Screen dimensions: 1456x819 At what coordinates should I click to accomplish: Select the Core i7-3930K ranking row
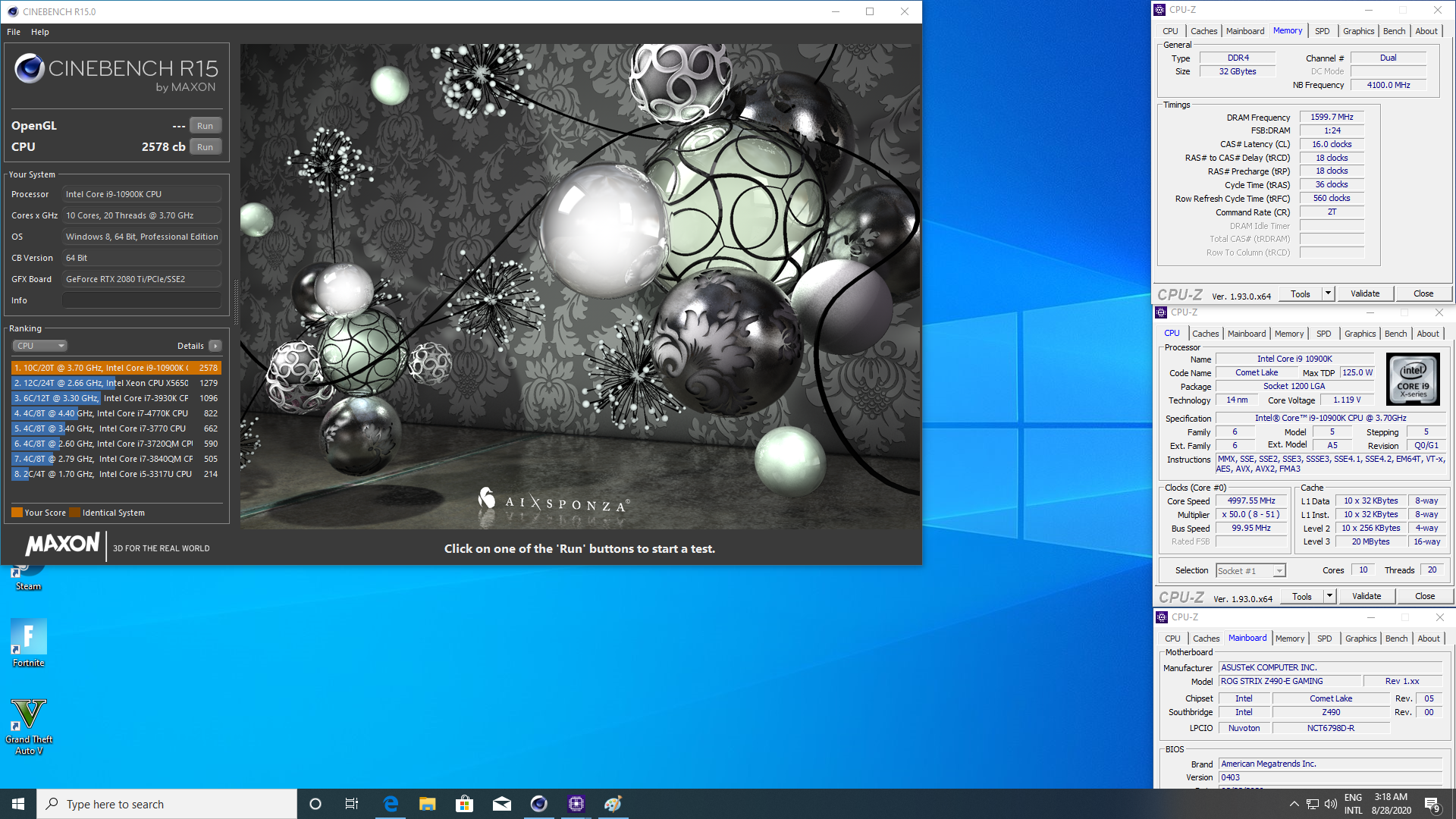tap(116, 398)
